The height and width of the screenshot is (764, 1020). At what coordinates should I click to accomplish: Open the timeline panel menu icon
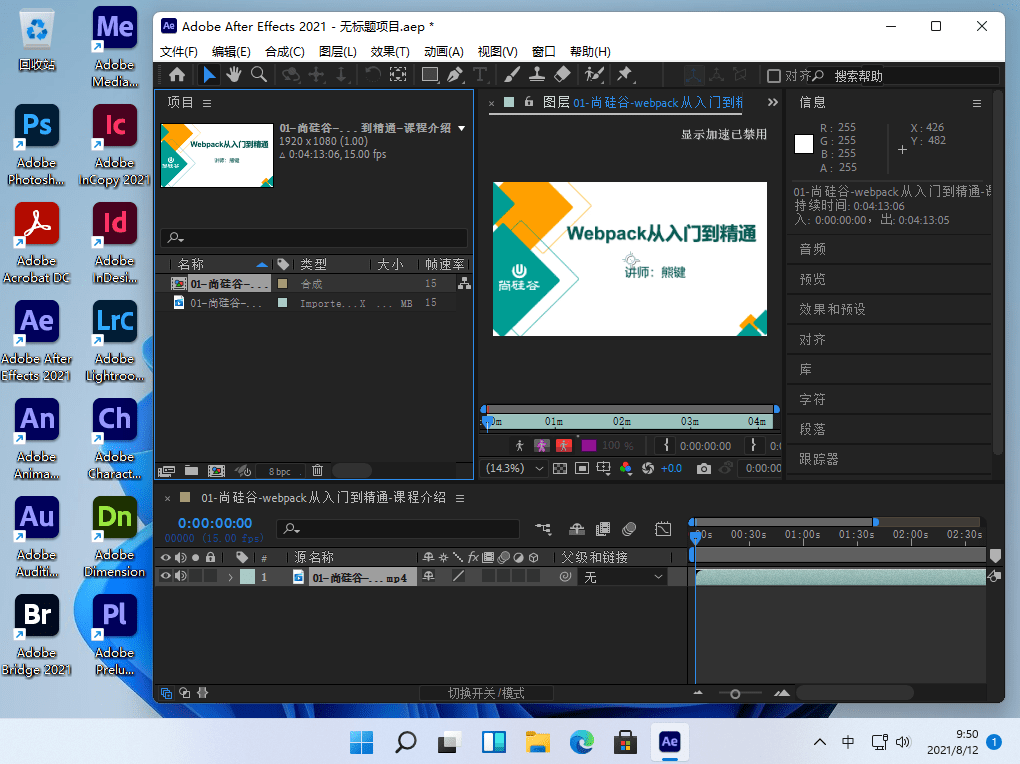coord(460,498)
